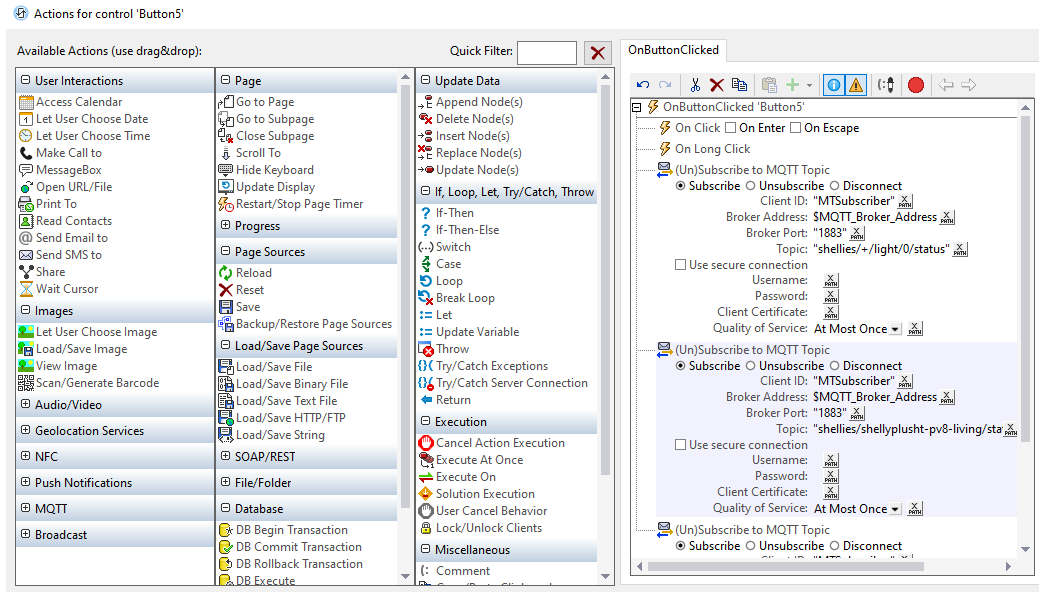Expand the Audio/Video action group
Screen dimensions: 1046x592
tap(26, 405)
